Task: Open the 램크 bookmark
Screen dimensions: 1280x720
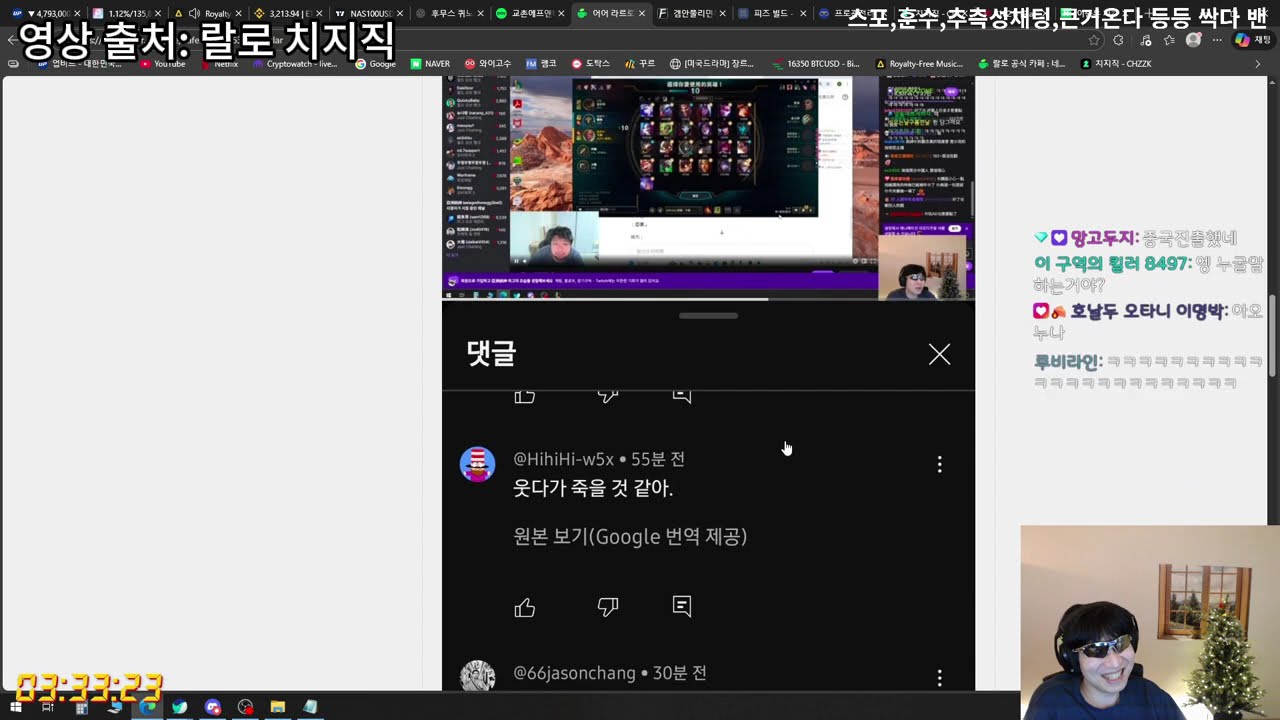Action: (x=541, y=63)
